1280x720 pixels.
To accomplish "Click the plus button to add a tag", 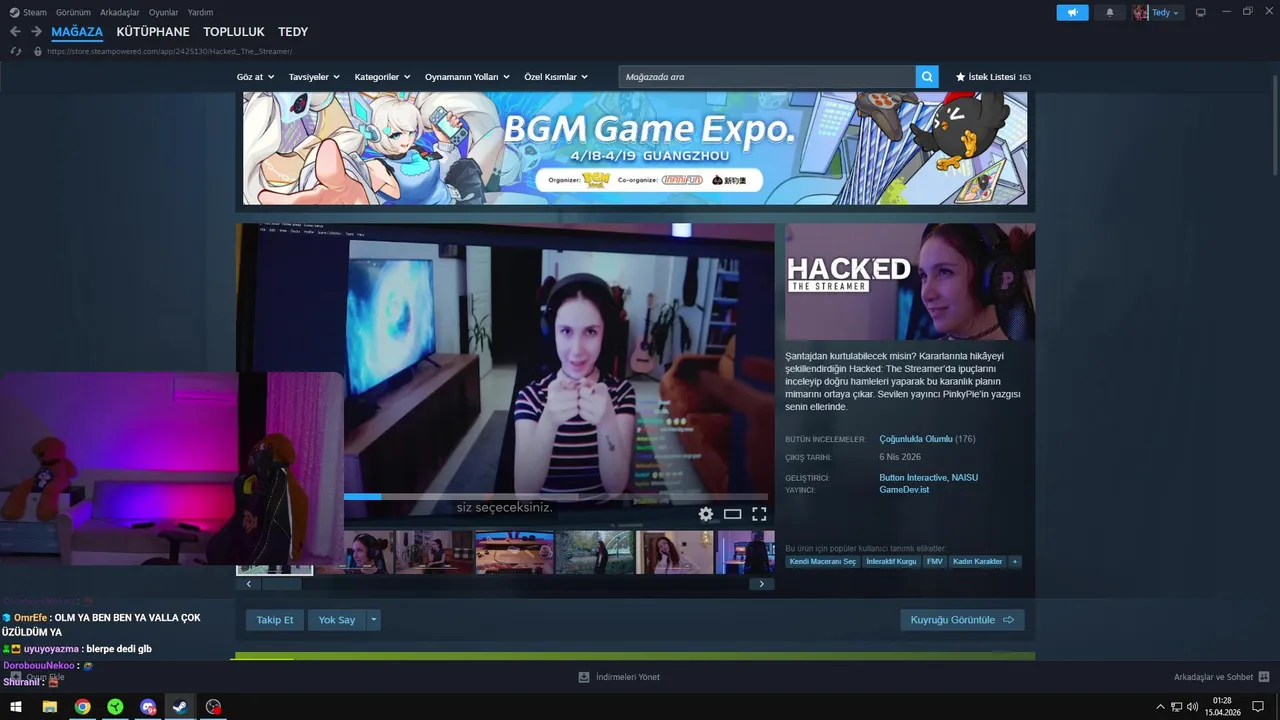I will (1015, 562).
